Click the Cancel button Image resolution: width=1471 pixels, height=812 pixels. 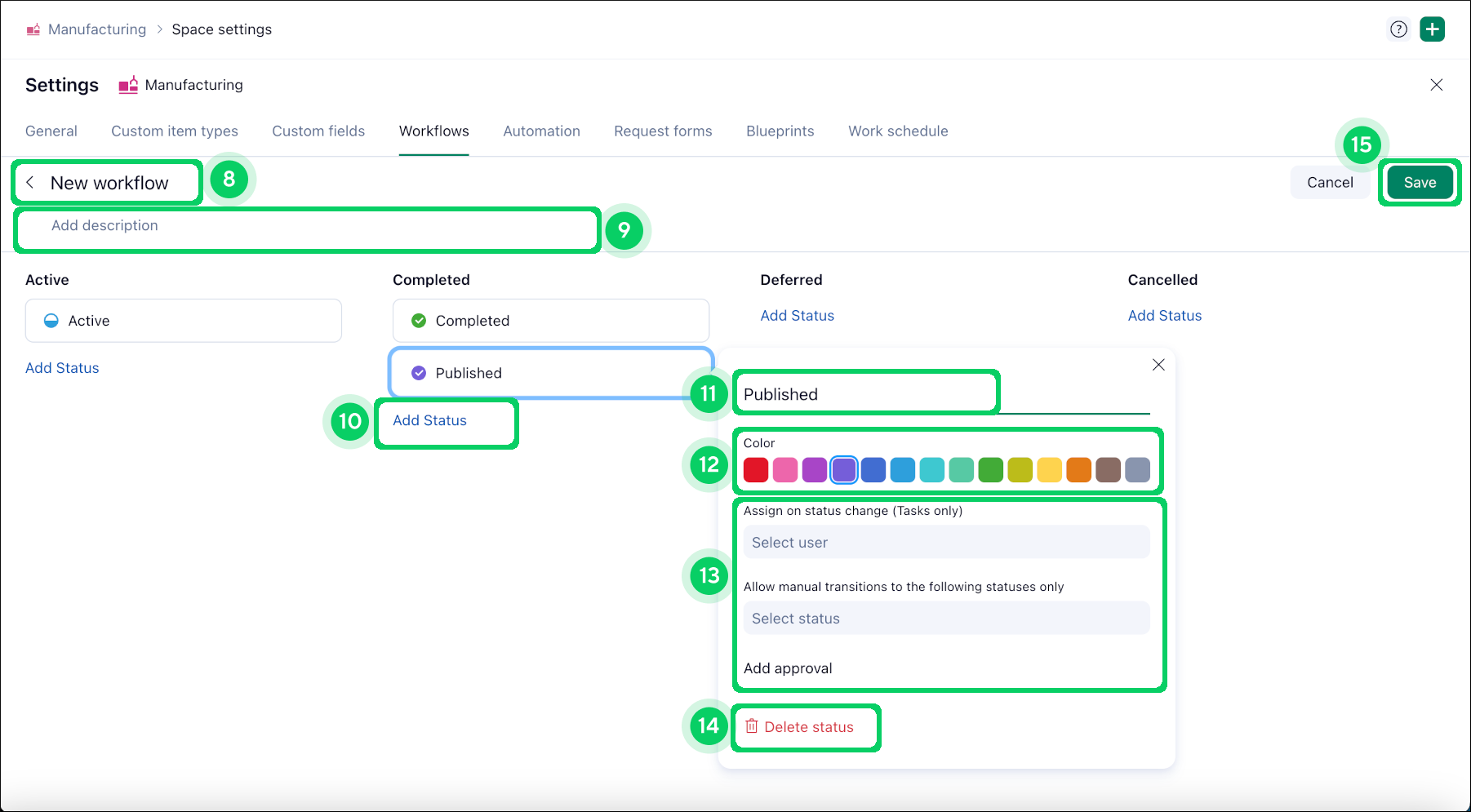click(1329, 183)
